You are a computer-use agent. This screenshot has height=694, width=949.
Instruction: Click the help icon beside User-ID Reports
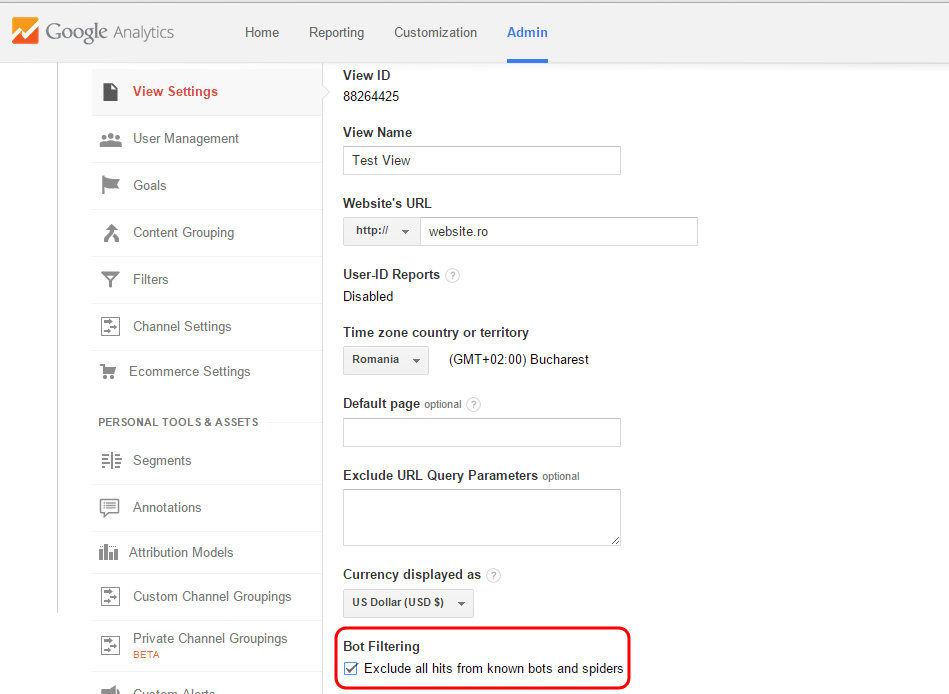click(x=452, y=276)
